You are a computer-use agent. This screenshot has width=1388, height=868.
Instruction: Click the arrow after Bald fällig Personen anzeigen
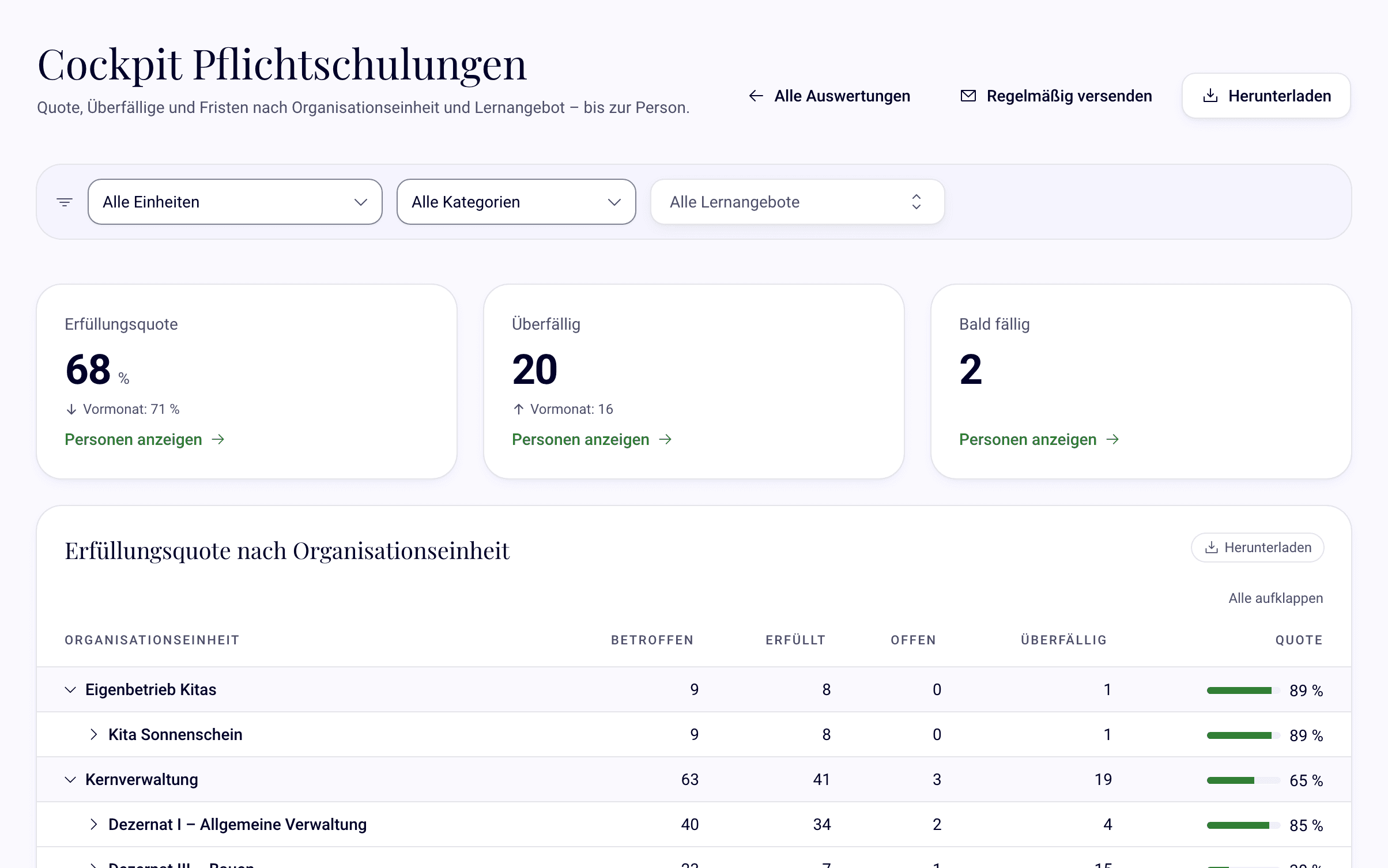pos(1112,440)
